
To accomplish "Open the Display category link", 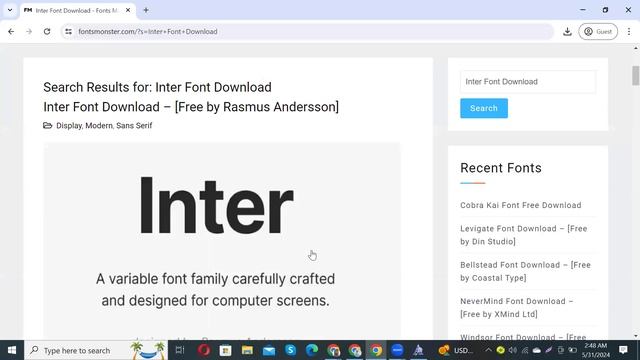I will (69, 126).
